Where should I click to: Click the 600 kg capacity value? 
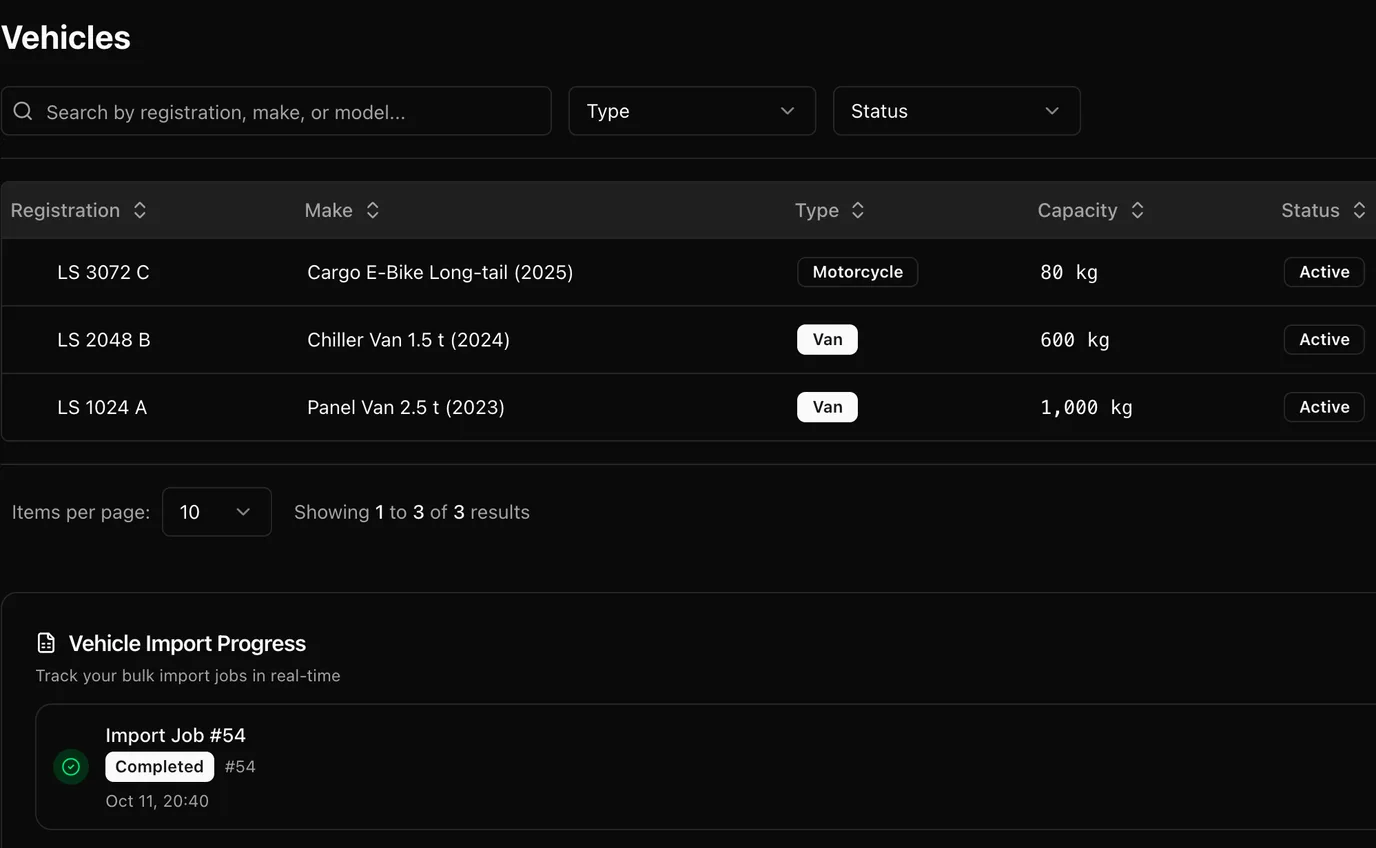coord(1075,340)
